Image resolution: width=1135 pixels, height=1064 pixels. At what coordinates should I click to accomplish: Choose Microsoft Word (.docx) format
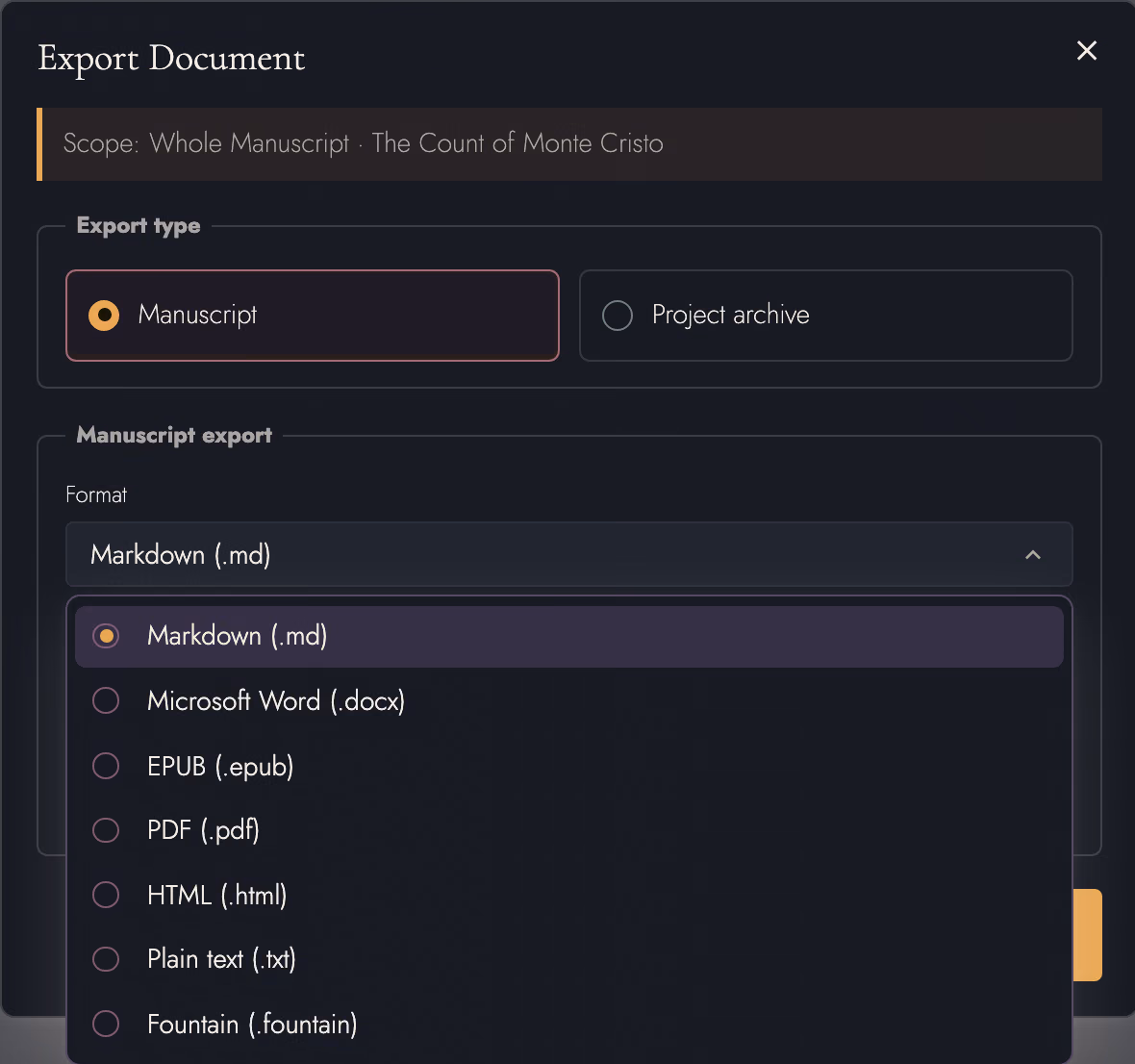pos(569,700)
